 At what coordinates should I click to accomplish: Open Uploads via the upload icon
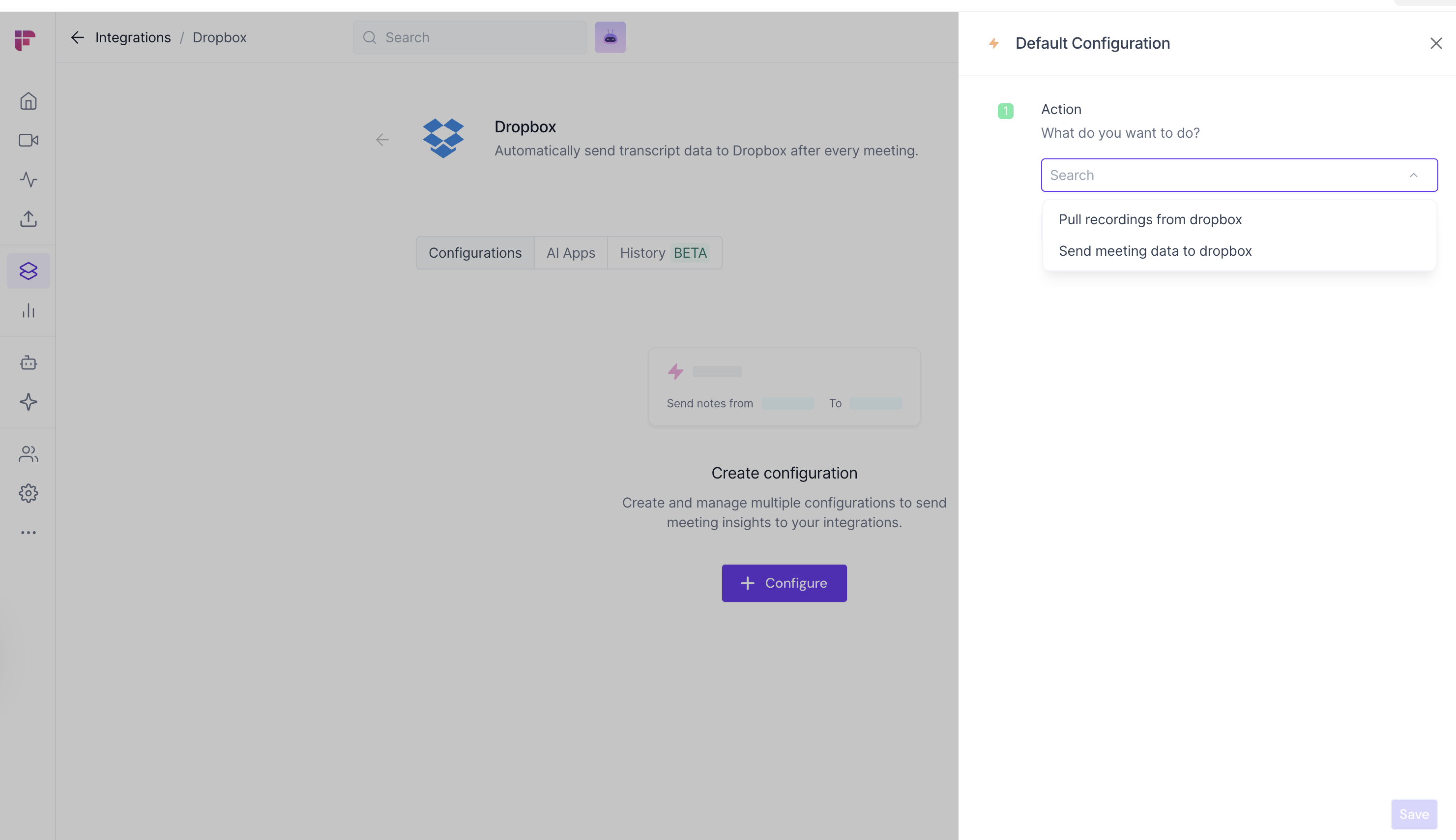point(28,219)
